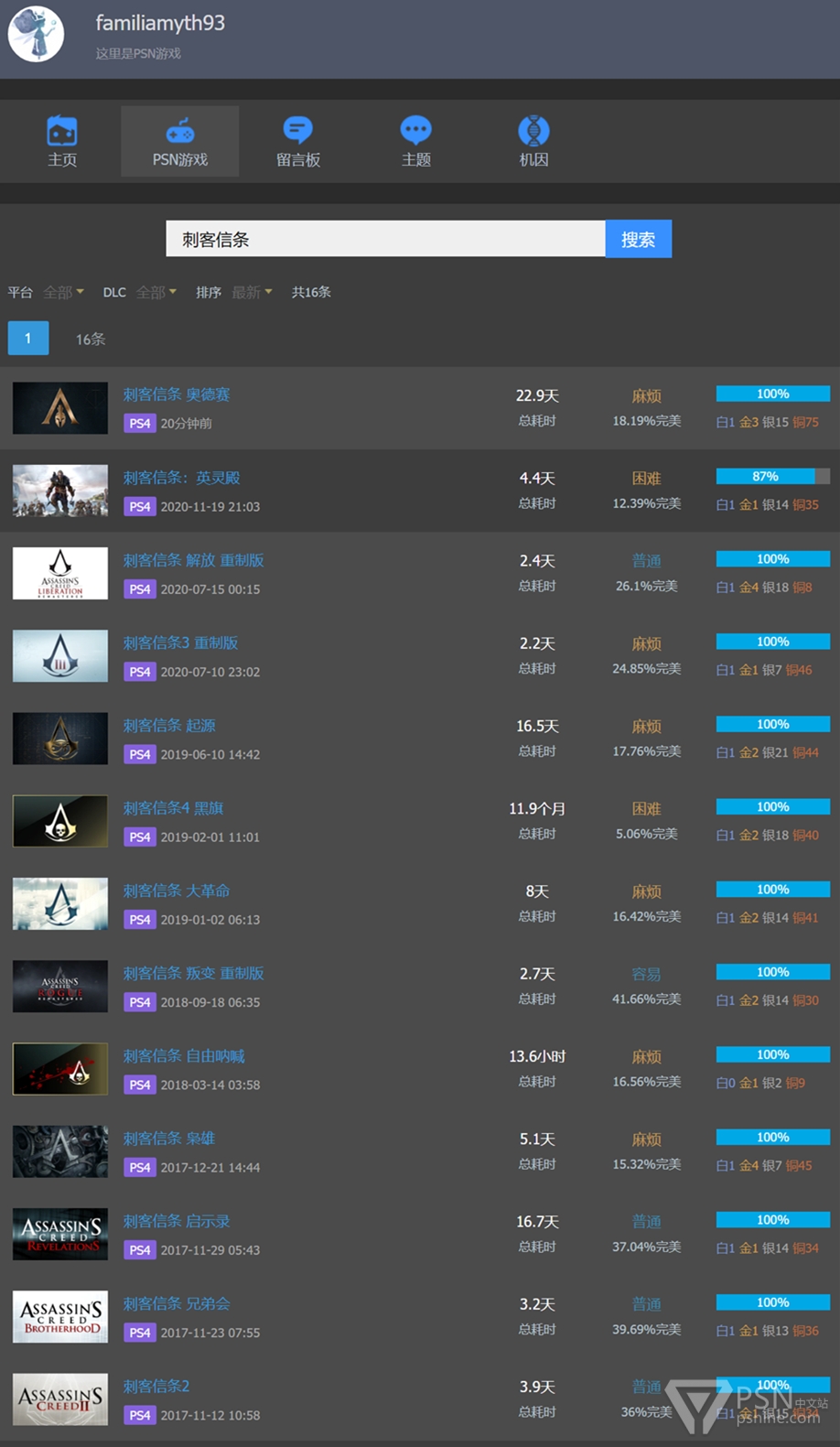Select page 1 pagination button
The width and height of the screenshot is (840, 1447).
pos(28,339)
